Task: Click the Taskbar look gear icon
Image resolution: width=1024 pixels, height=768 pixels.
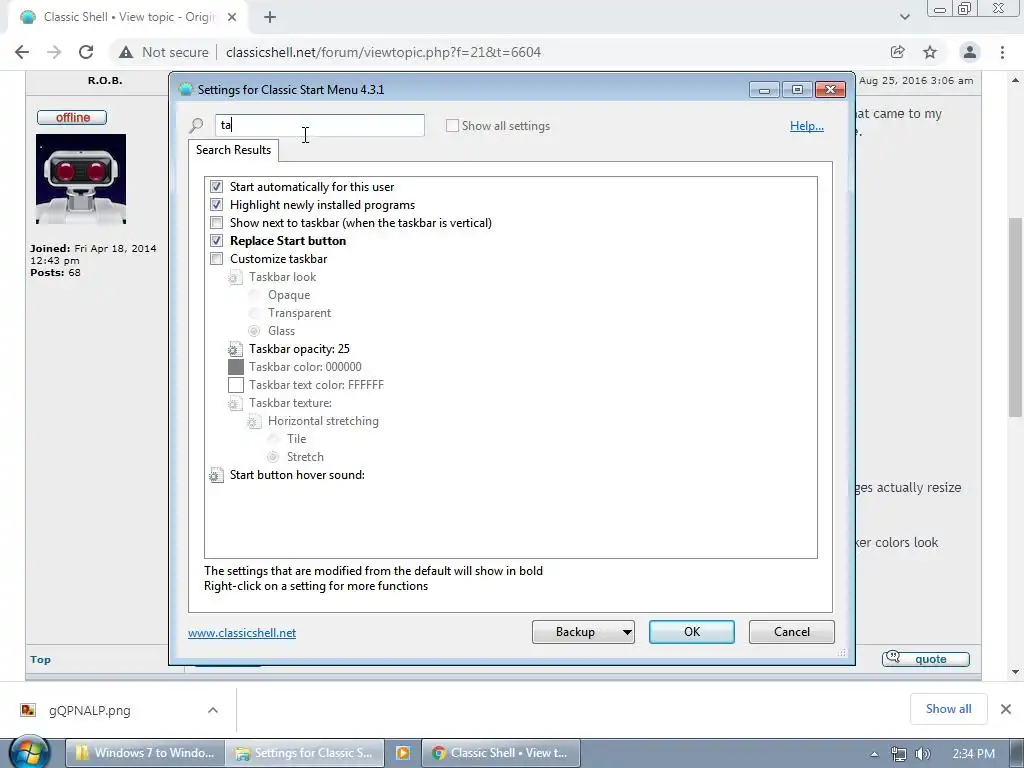Action: [x=235, y=278]
